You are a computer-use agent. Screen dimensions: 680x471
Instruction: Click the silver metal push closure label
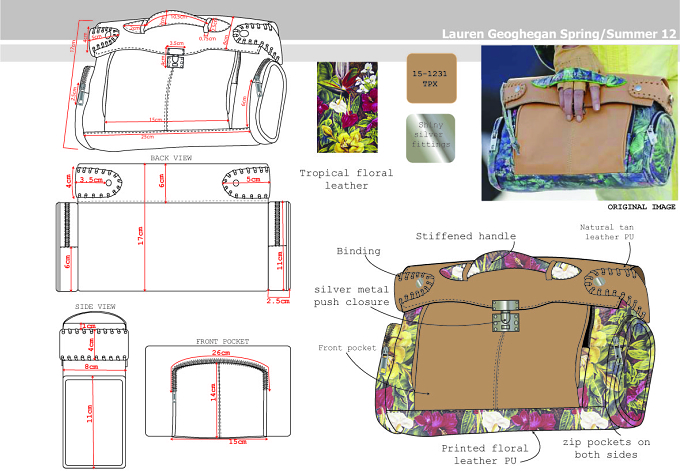pos(351,296)
